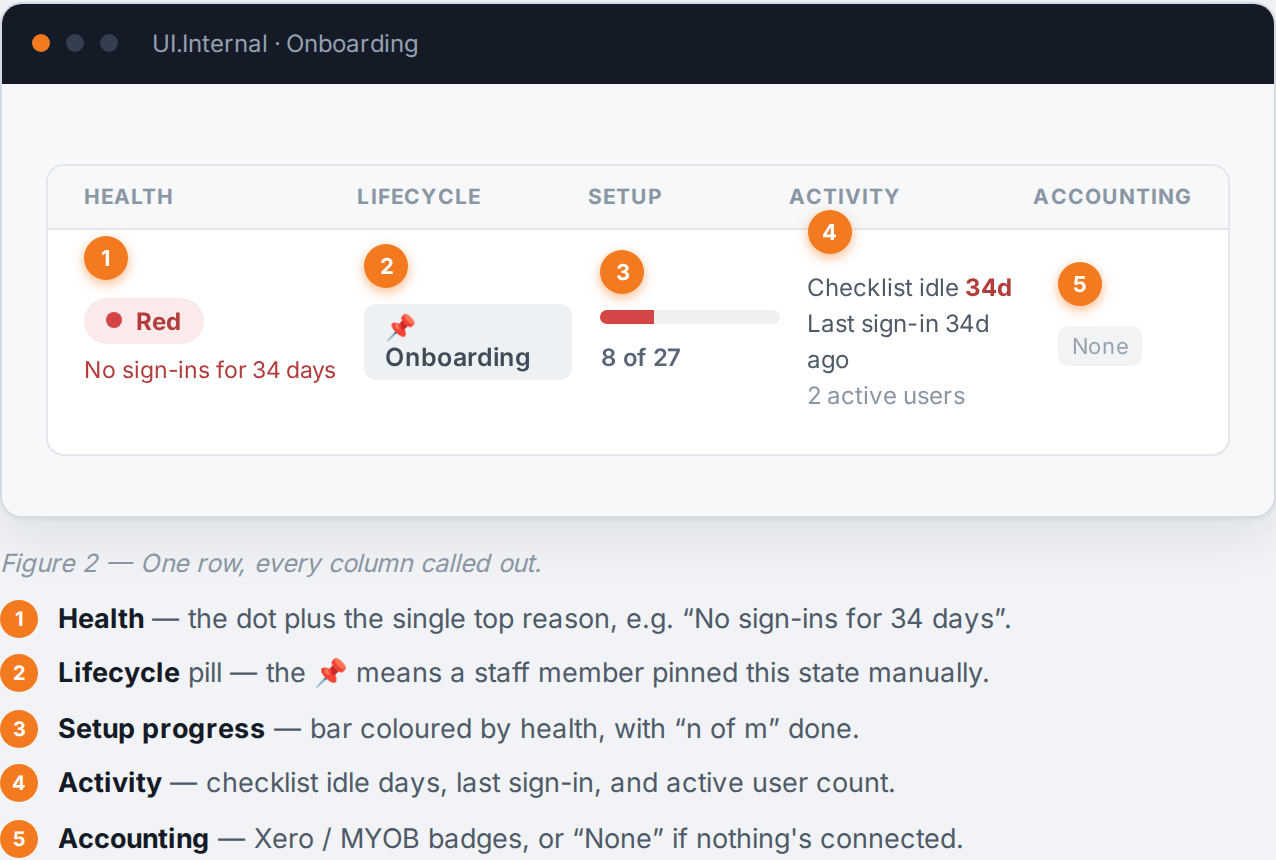Select the Red health status pill
The image size is (1276, 860).
click(144, 321)
